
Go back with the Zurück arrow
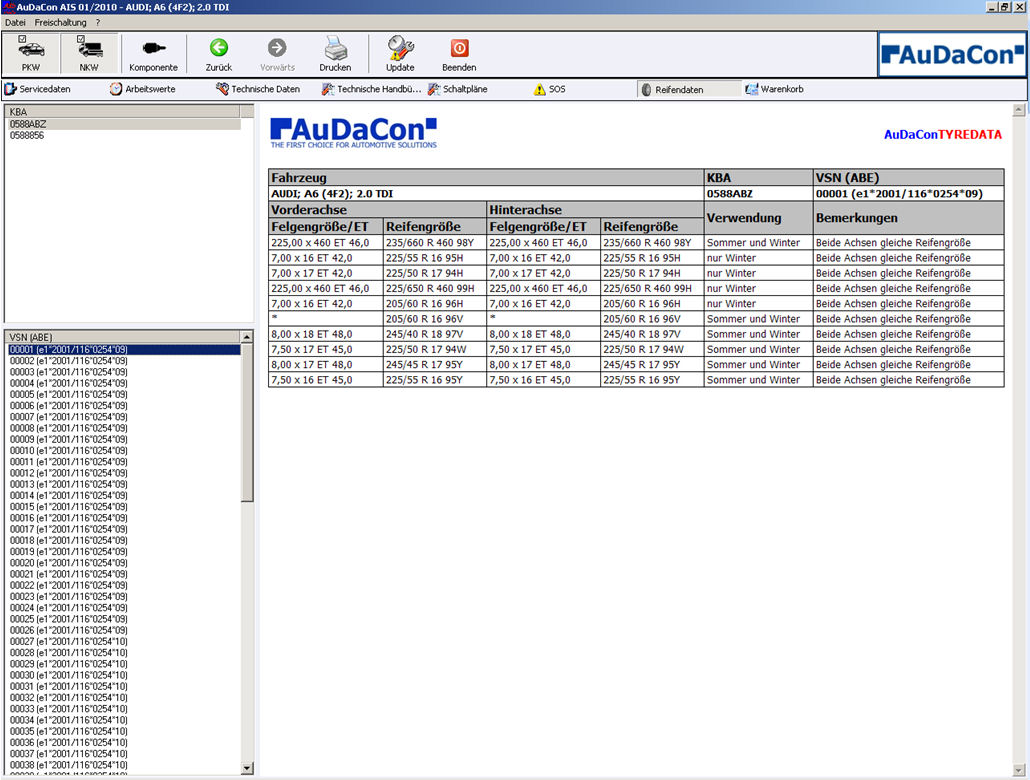coord(218,54)
